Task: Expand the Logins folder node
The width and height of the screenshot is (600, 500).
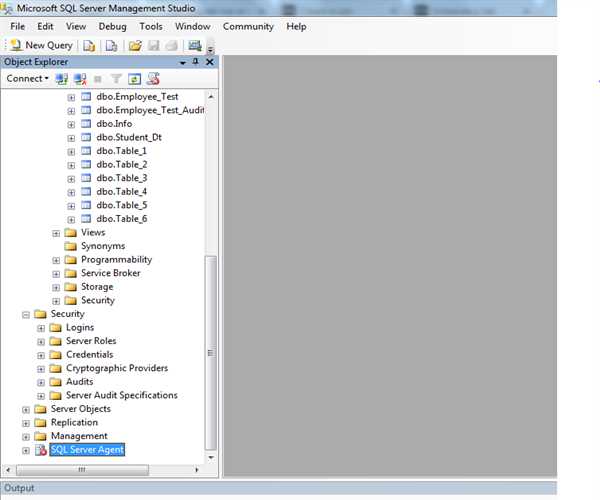Action: [x=41, y=328]
